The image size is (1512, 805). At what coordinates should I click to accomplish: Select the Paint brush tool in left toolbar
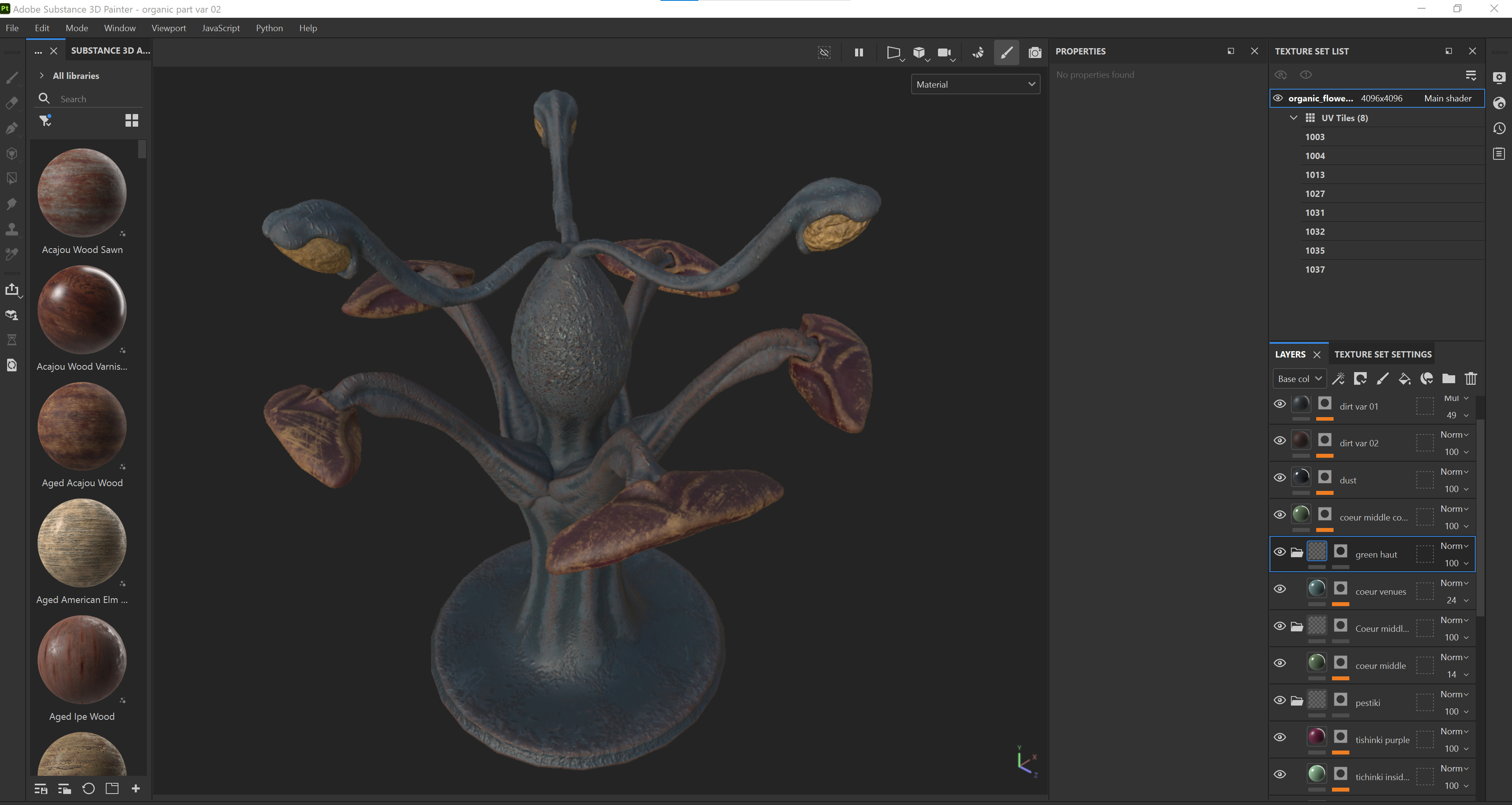pos(12,77)
